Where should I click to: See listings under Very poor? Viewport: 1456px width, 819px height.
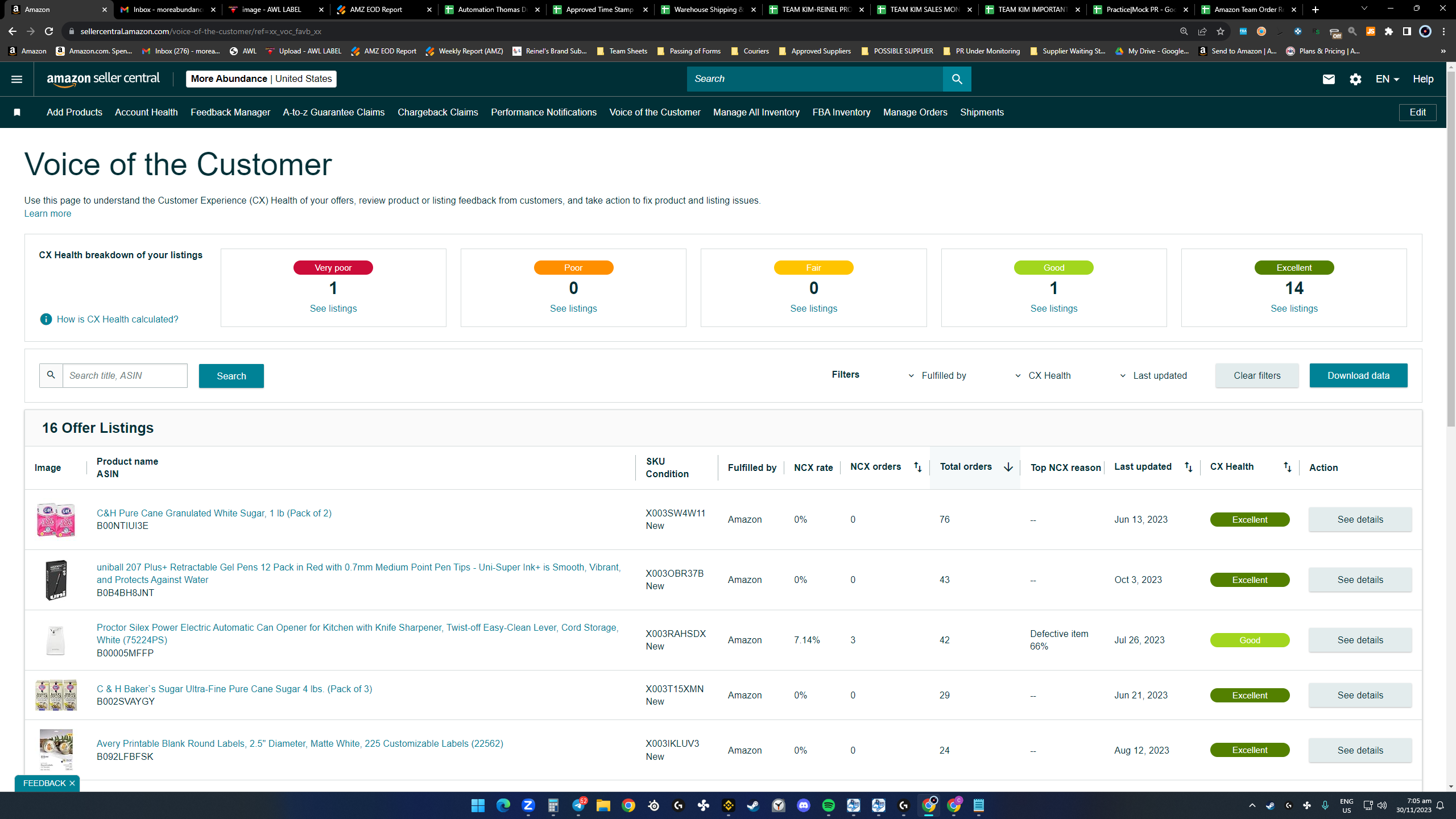coord(333,308)
